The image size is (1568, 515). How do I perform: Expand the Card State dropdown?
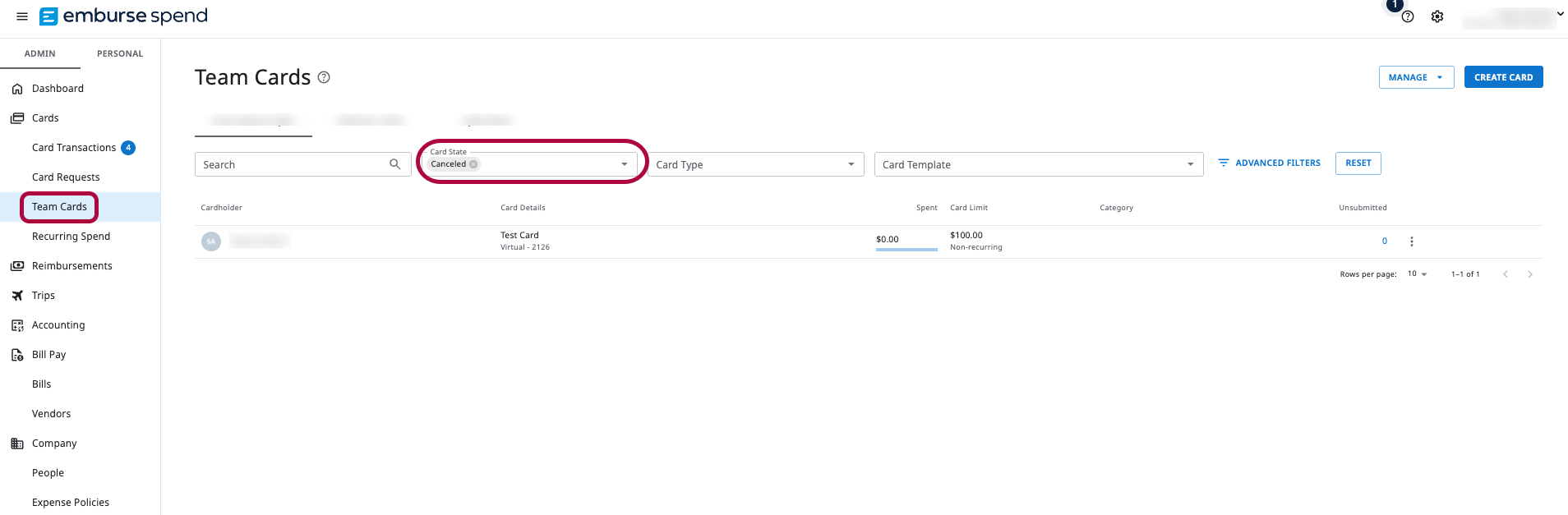pyautogui.click(x=624, y=164)
